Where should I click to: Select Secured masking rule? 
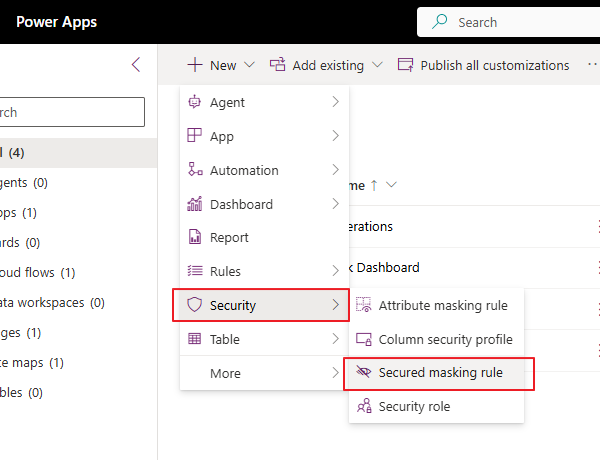(439, 374)
